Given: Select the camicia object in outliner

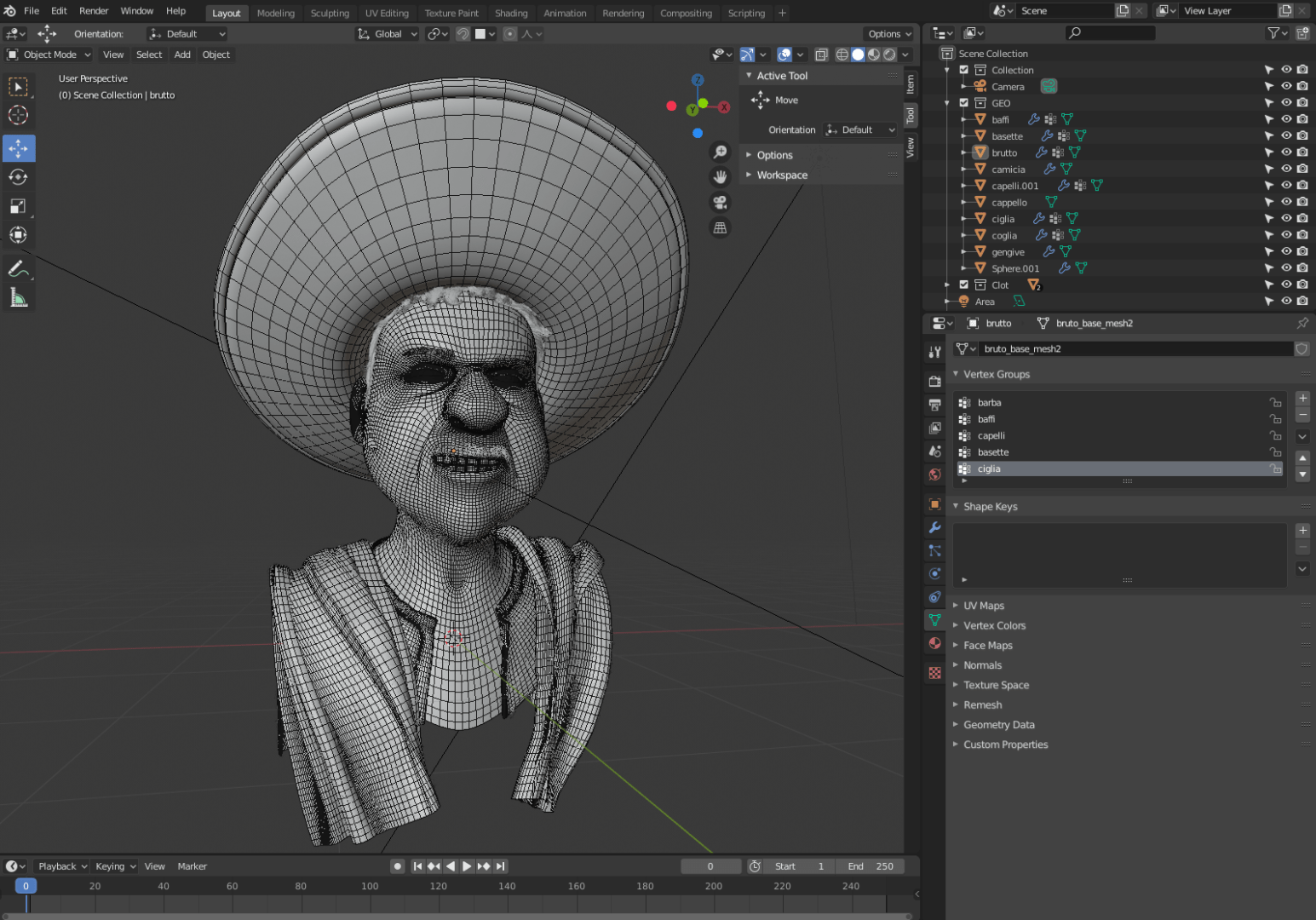Looking at the screenshot, I should [x=1008, y=170].
